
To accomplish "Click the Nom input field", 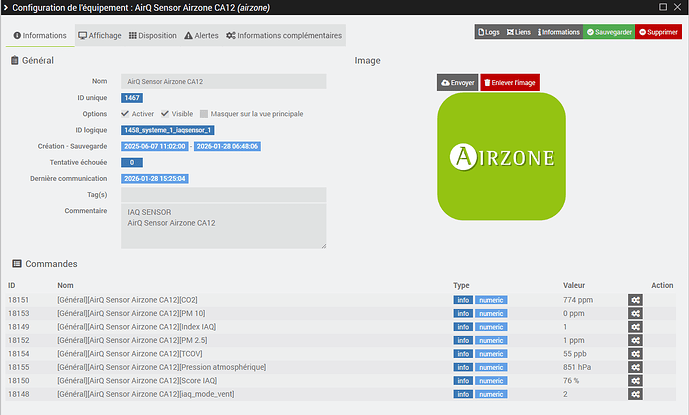I will [224, 81].
